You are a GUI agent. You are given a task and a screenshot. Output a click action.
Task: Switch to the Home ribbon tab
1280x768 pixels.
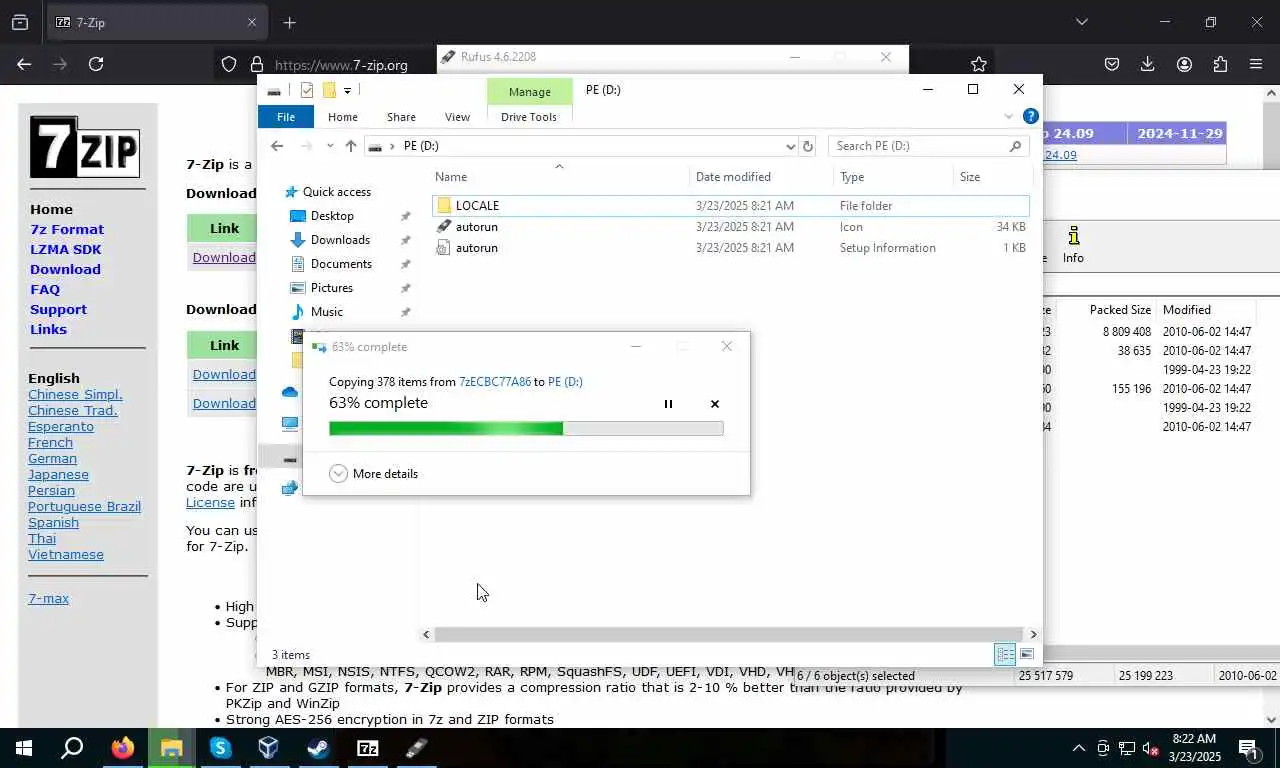coord(343,117)
